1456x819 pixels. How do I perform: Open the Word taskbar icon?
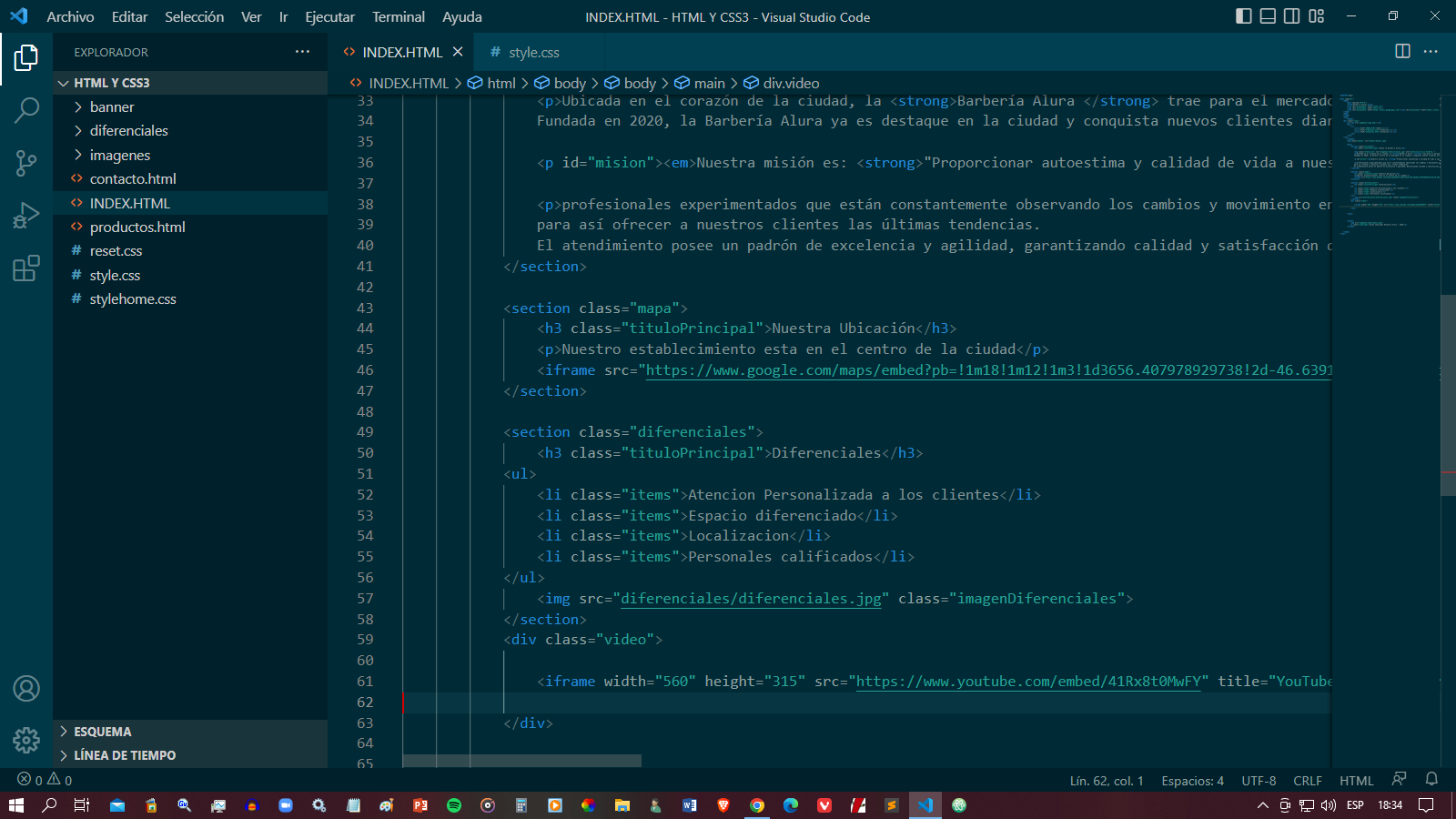click(x=690, y=805)
